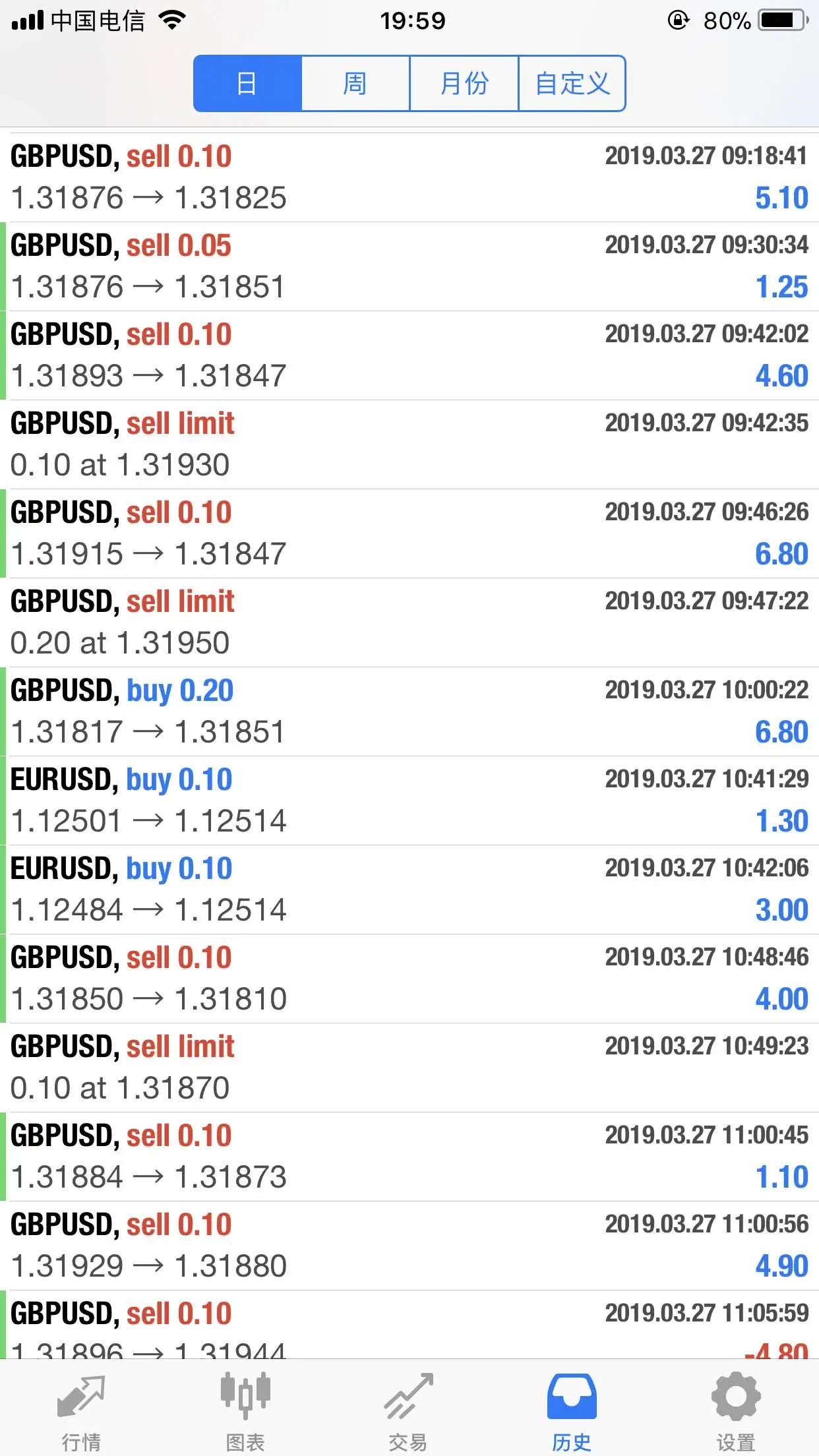Open the 交易 trade icon

409,1395
